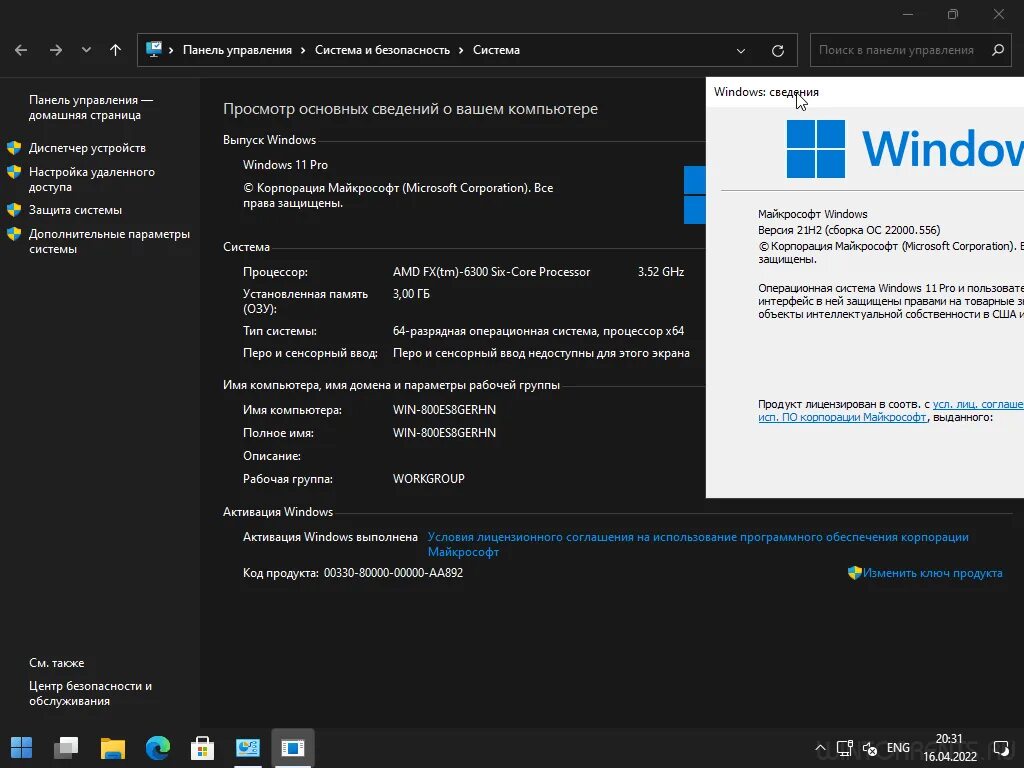Screen dimensions: 1024x768
Task: Select '3,00 ГБ' installed memory value
Action: 411,294
